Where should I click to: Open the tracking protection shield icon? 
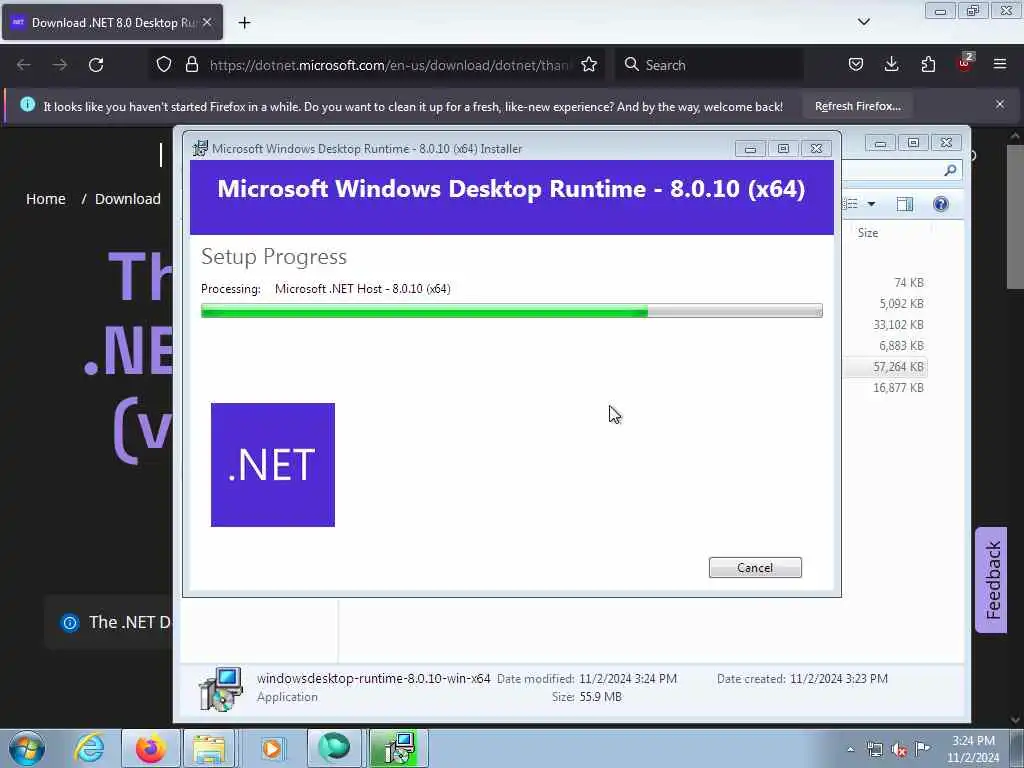(164, 65)
